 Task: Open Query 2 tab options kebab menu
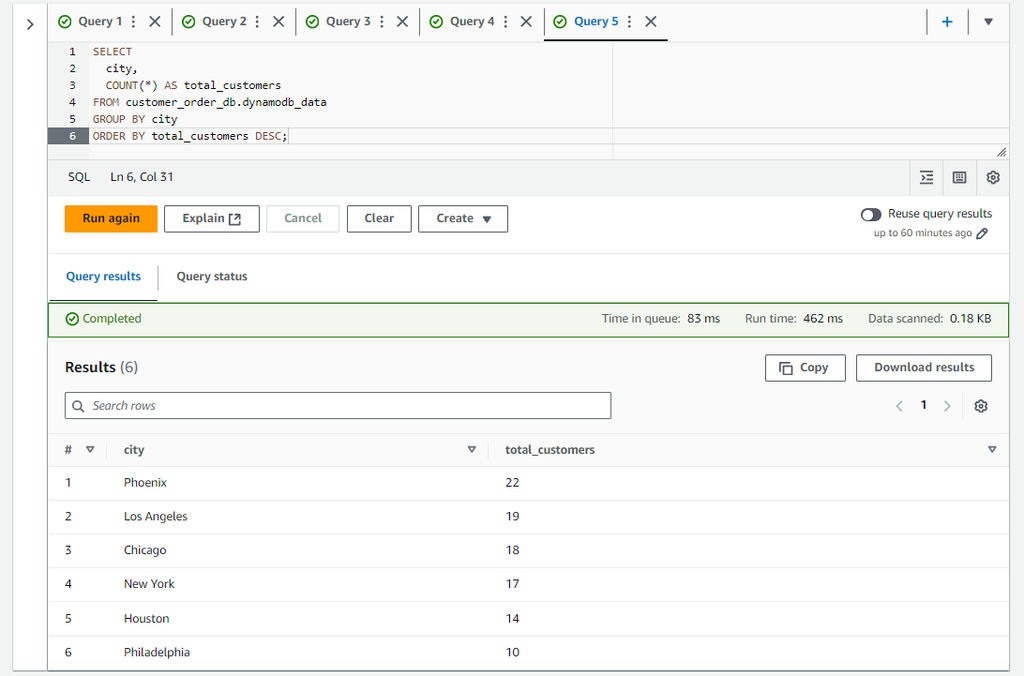258,22
